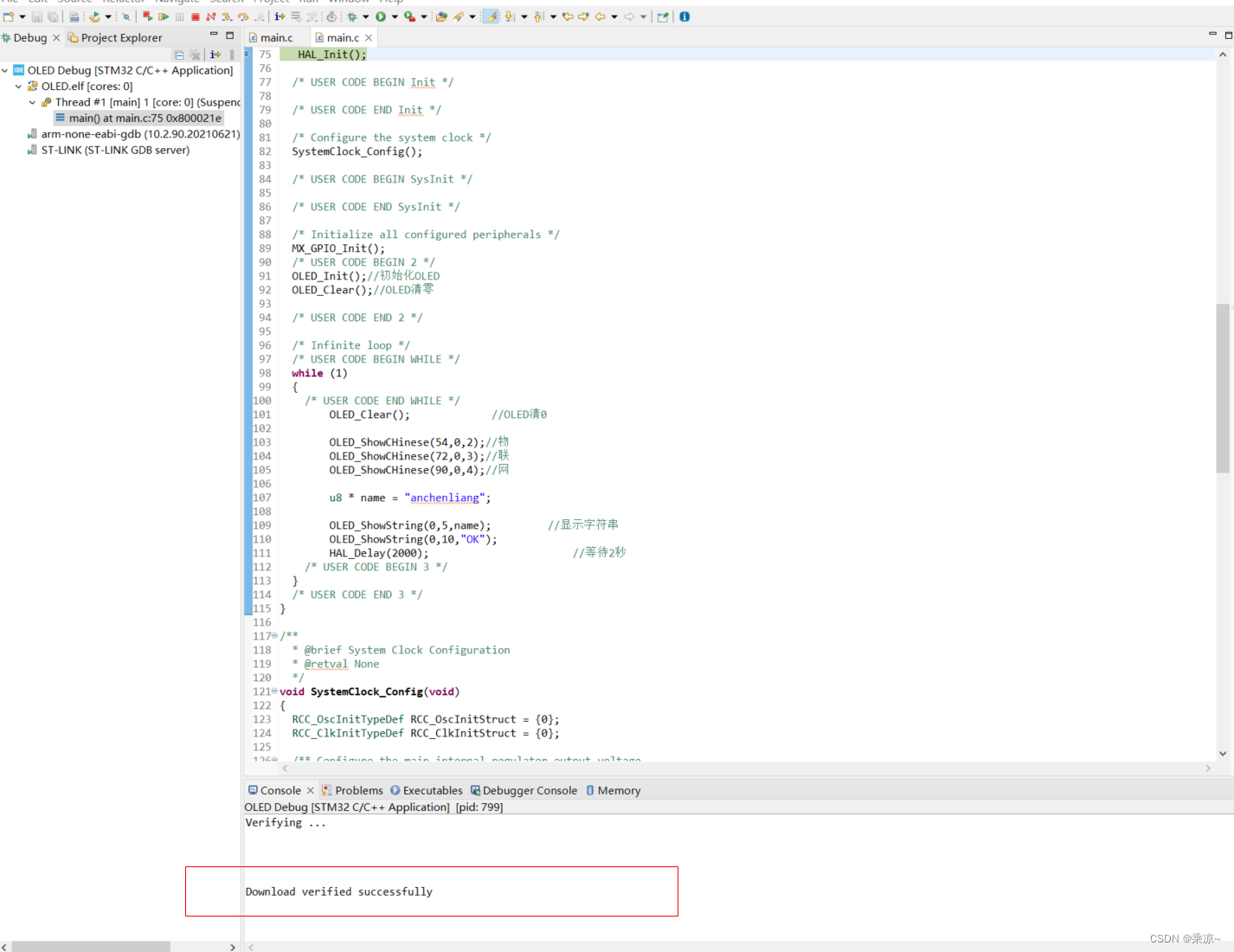
Task: Click the Step Return icon
Action: click(259, 16)
